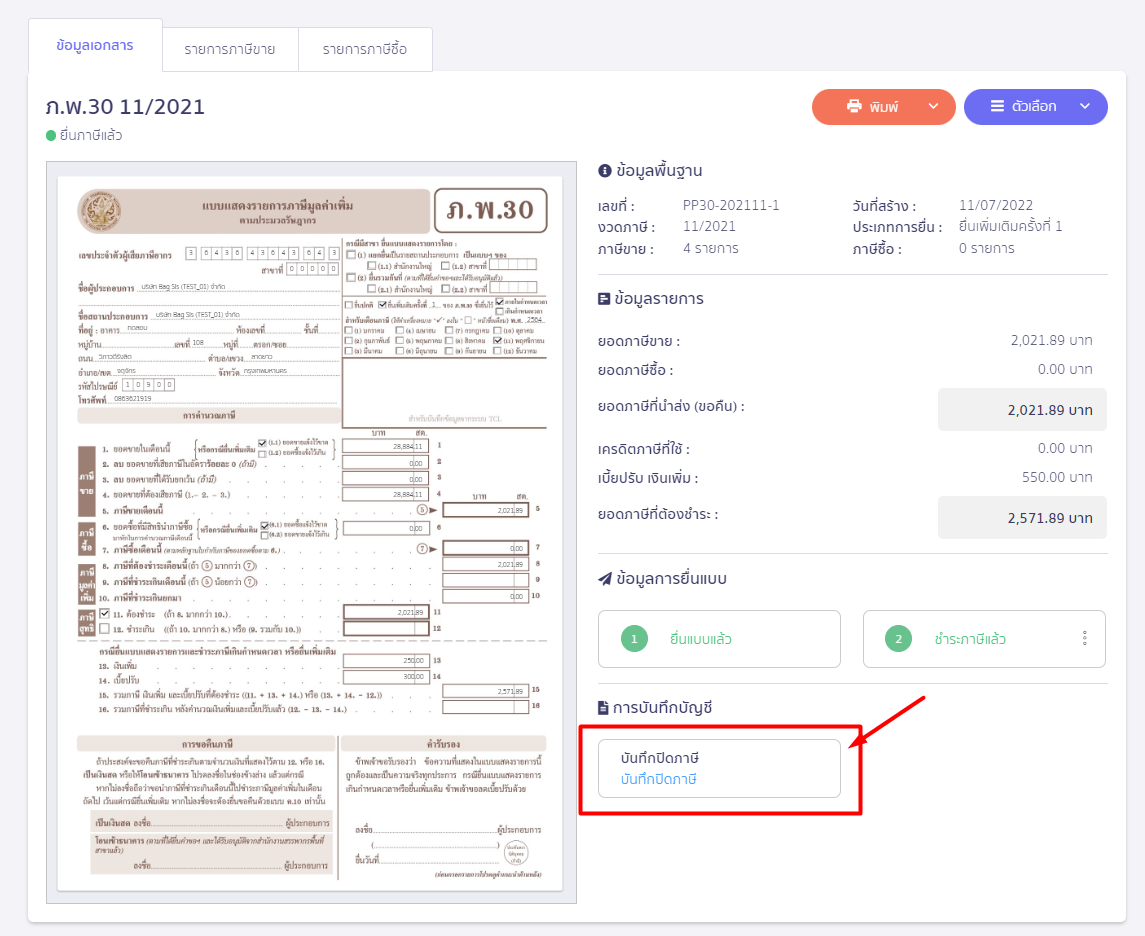
Task: Click the info icon beside ข้อมูลพื้นฐาน
Action: point(603,170)
